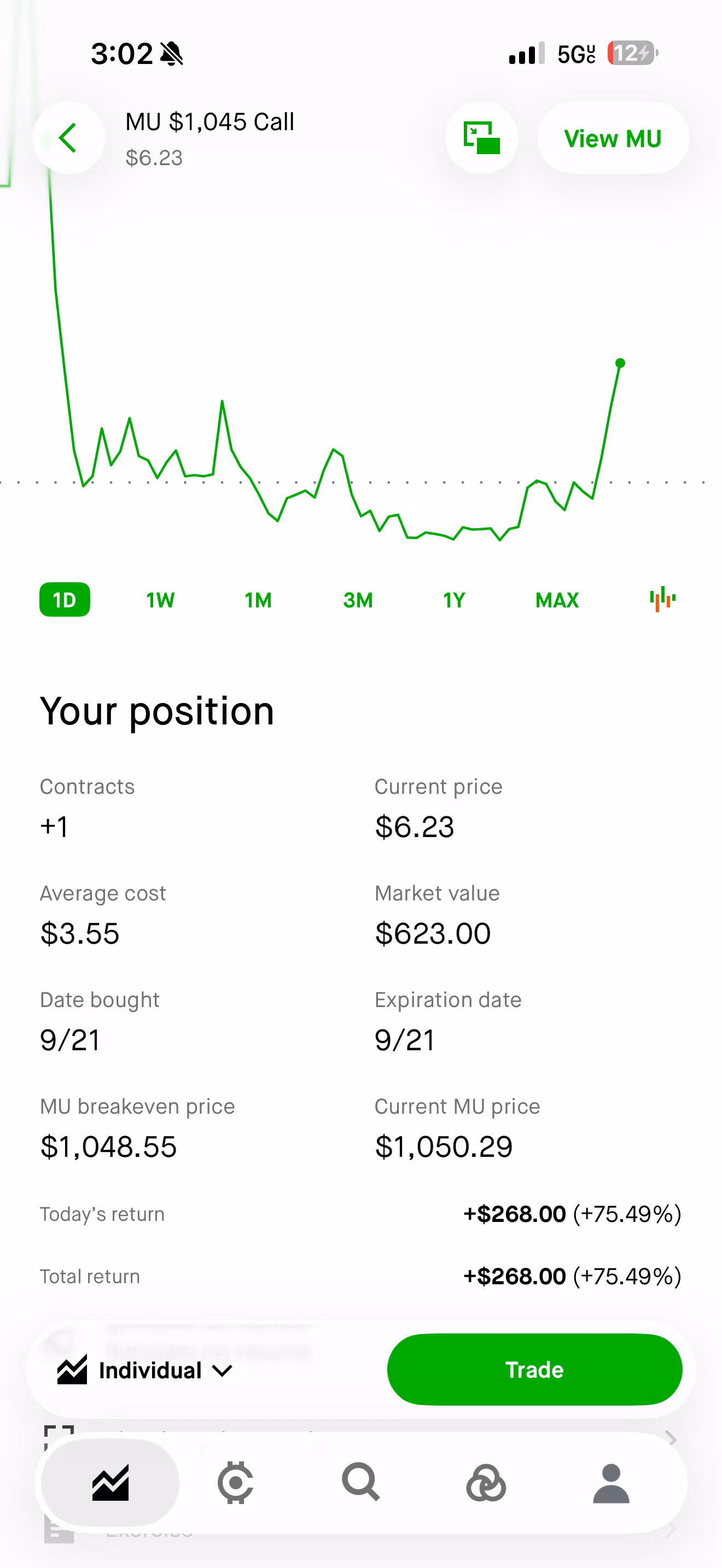Select the 1D chart range

pyautogui.click(x=65, y=600)
